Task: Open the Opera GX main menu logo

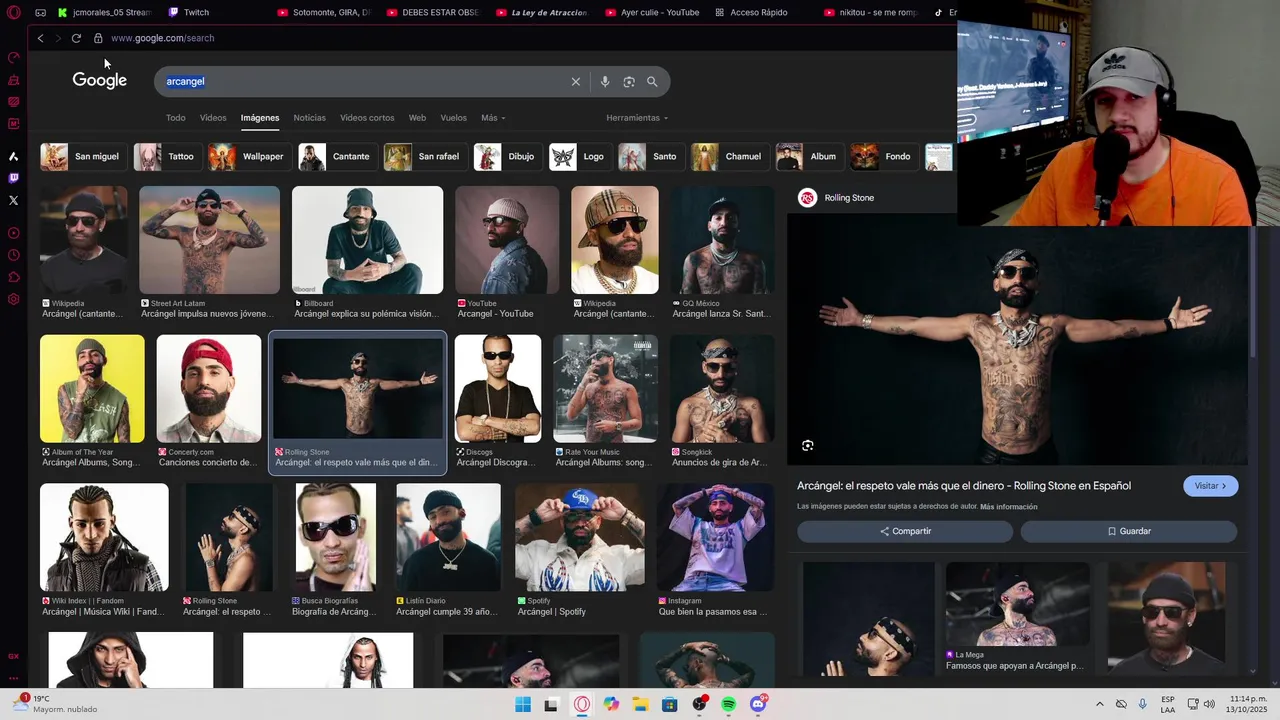Action: [x=14, y=12]
